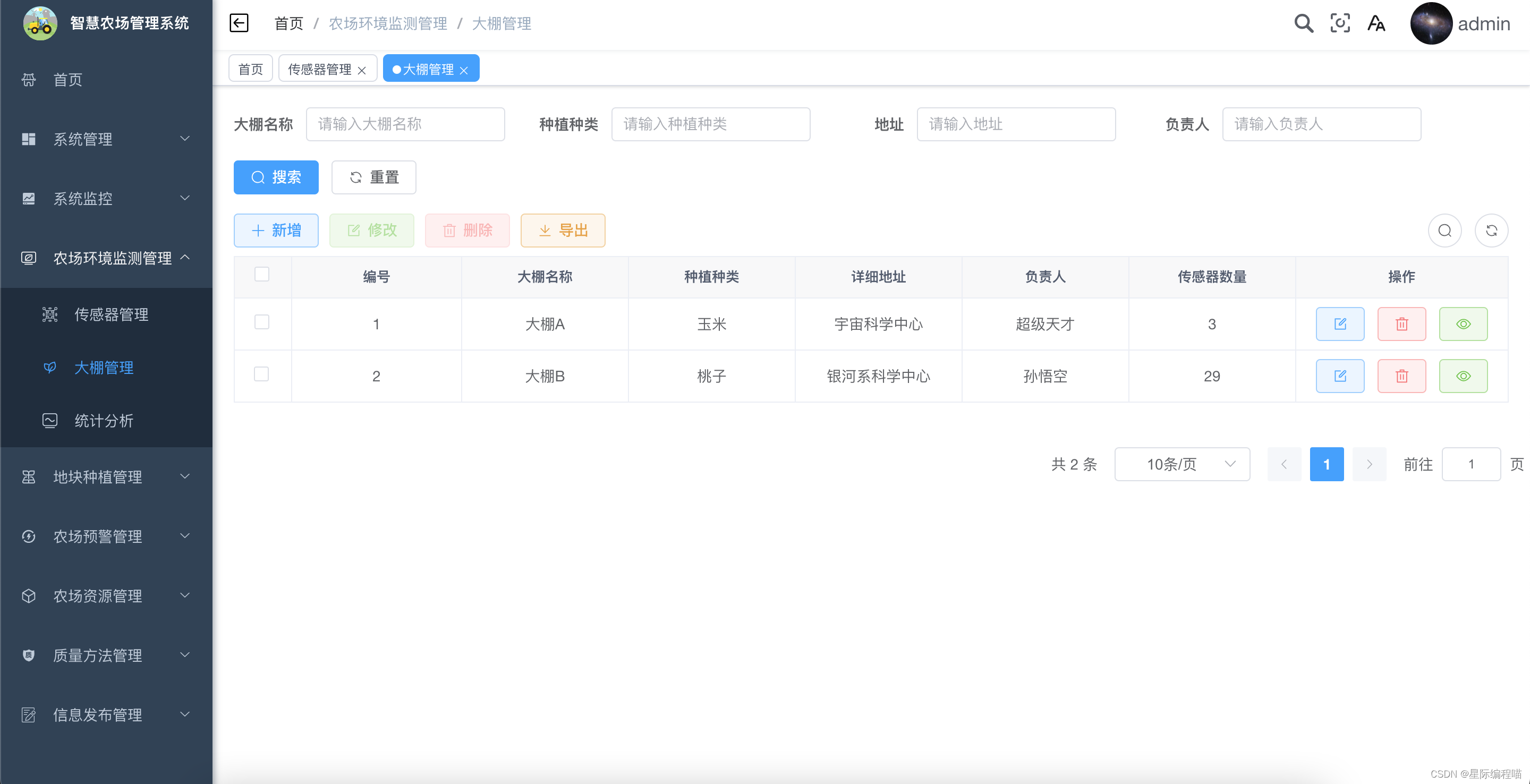Click the 搜索 button

point(276,177)
